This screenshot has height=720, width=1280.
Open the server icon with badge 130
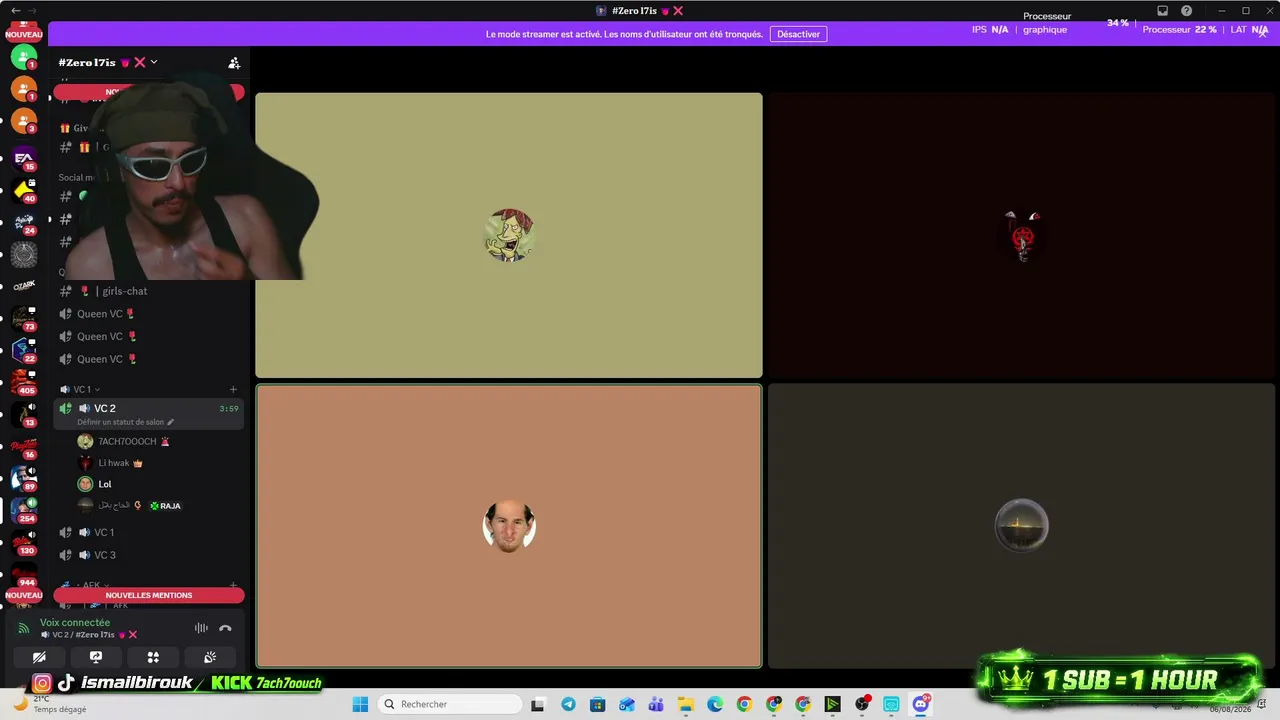(x=24, y=542)
